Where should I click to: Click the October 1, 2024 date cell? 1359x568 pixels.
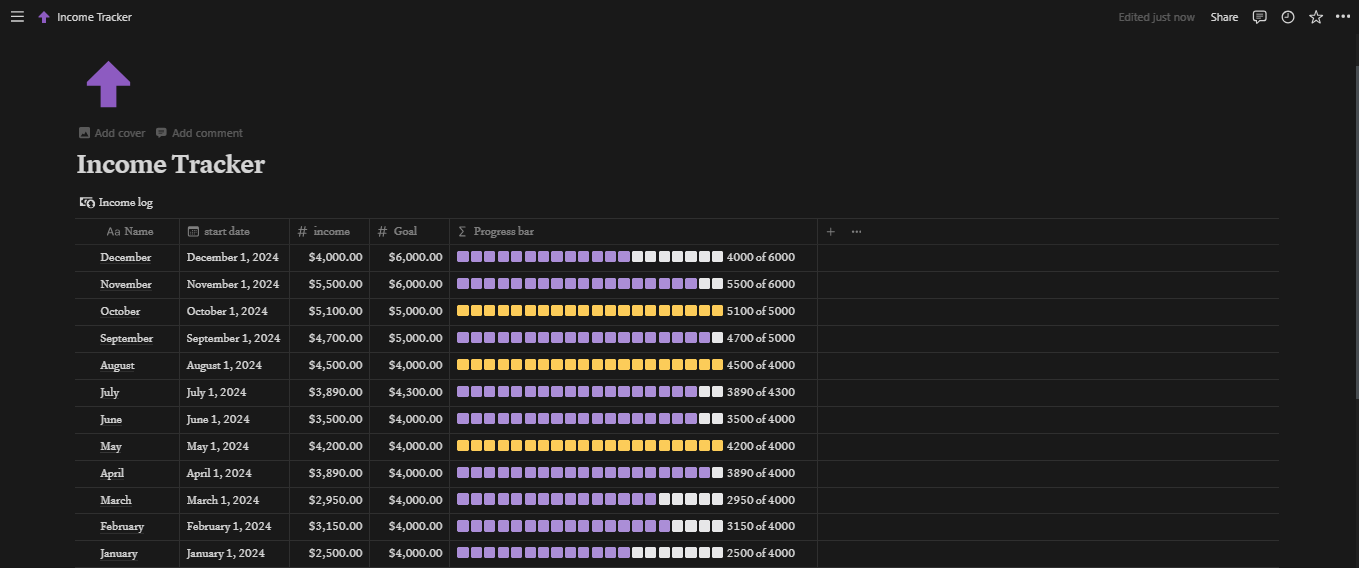pyautogui.click(x=235, y=312)
